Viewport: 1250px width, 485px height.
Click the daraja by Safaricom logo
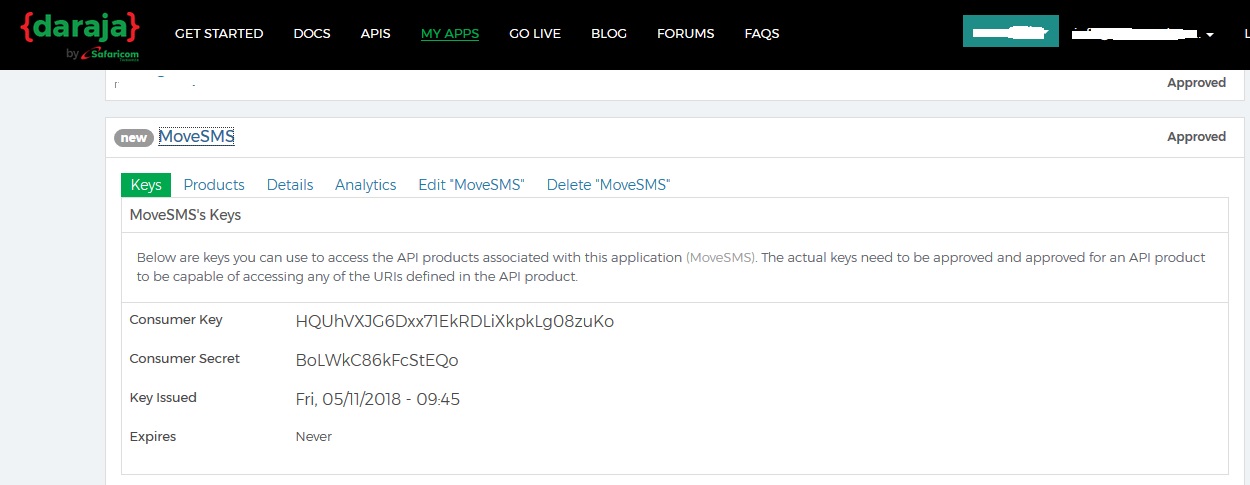[79, 35]
